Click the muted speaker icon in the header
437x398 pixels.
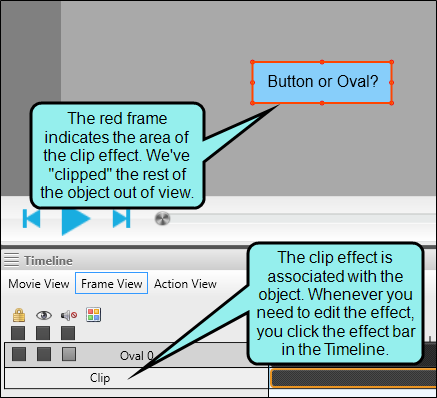[x=69, y=315]
